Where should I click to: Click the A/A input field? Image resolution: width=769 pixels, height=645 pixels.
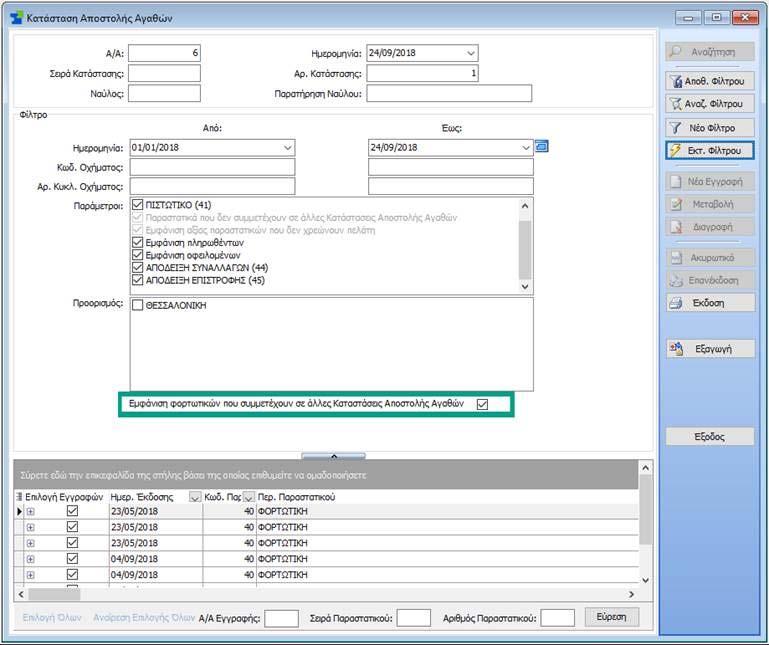point(164,53)
